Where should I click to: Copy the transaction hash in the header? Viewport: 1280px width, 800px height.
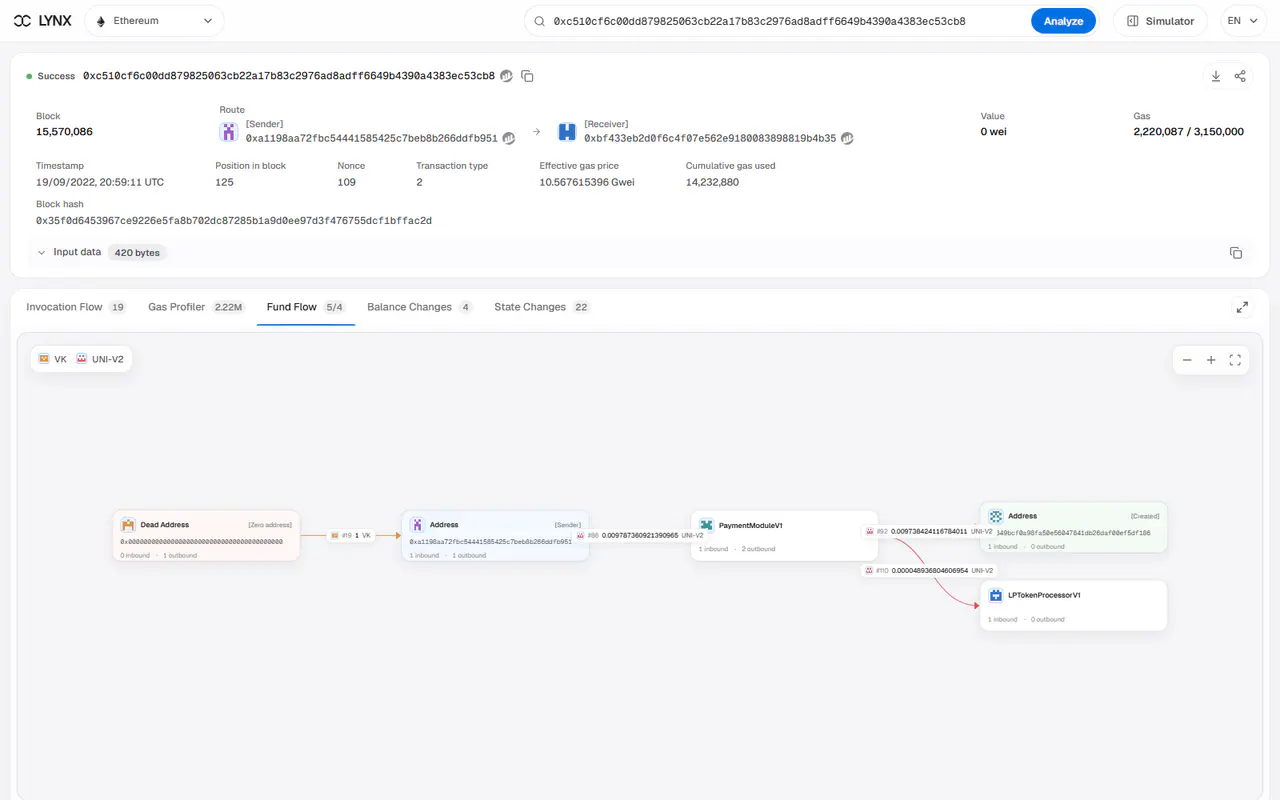(528, 76)
